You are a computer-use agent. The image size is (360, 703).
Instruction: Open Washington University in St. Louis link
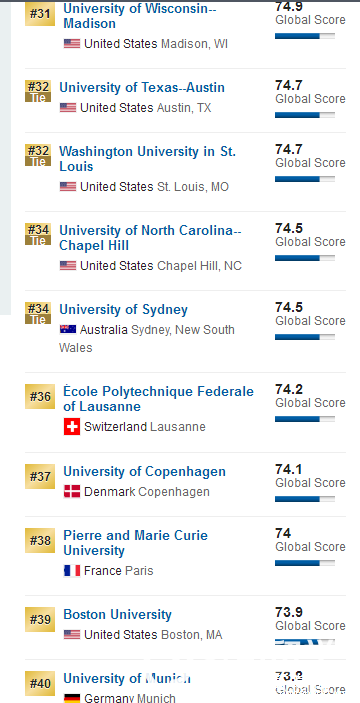[x=147, y=159]
